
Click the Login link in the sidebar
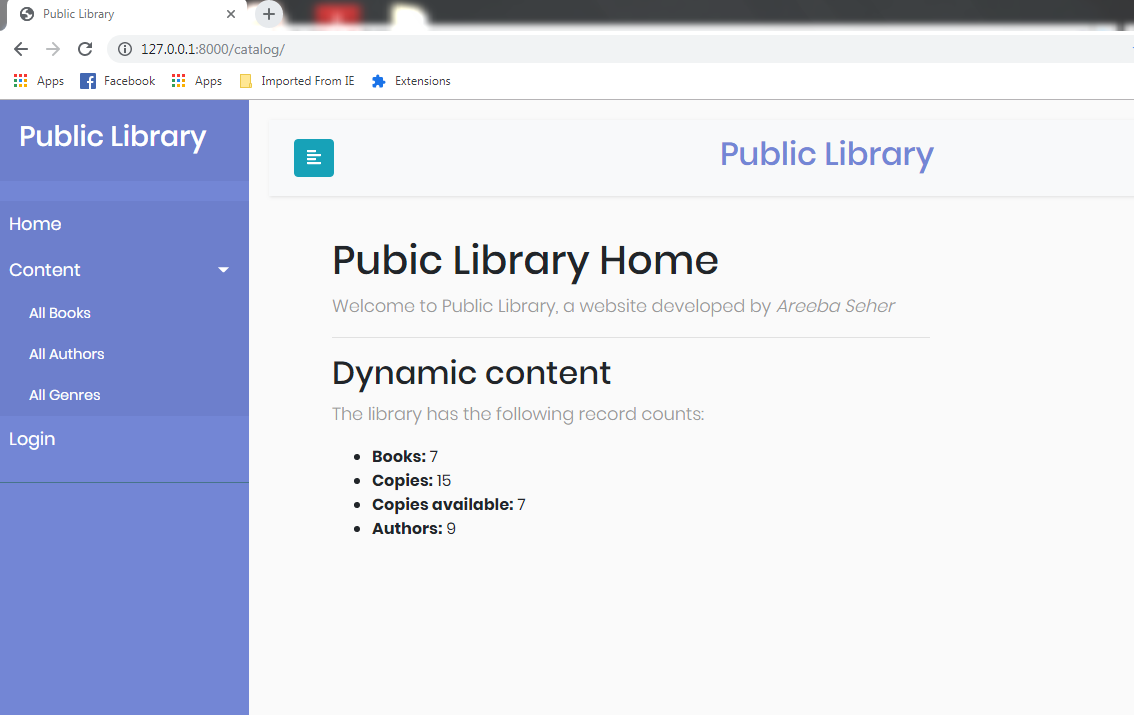[32, 438]
